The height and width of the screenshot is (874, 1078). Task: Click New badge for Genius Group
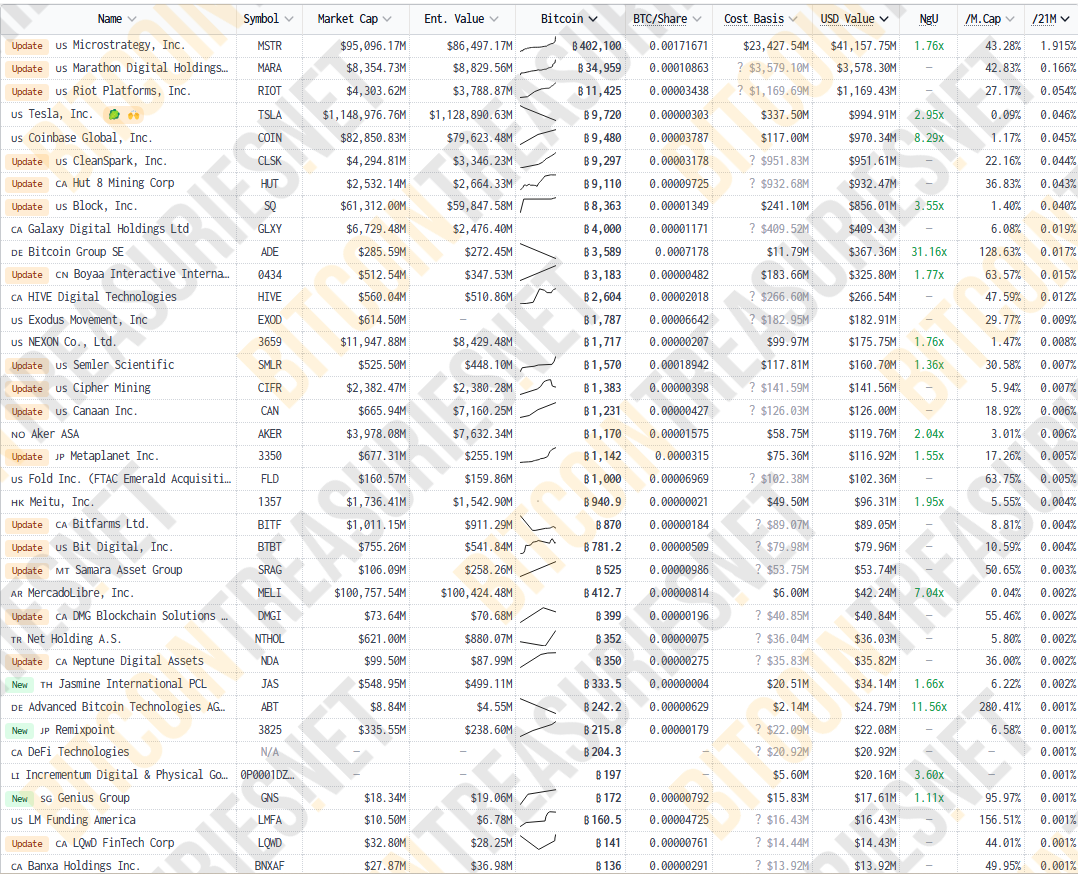click(x=20, y=798)
